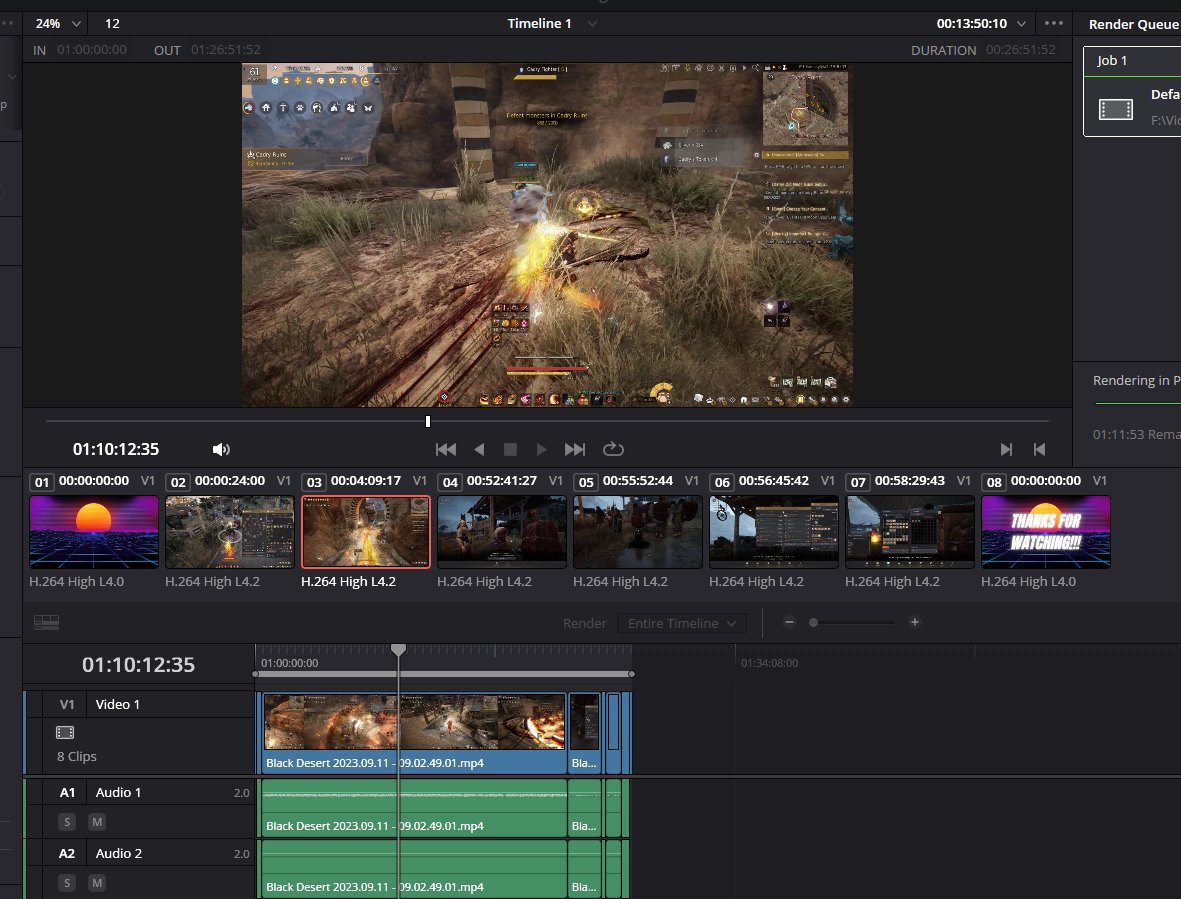Image resolution: width=1181 pixels, height=899 pixels.
Task: Play timeline in reverse
Action: point(479,450)
